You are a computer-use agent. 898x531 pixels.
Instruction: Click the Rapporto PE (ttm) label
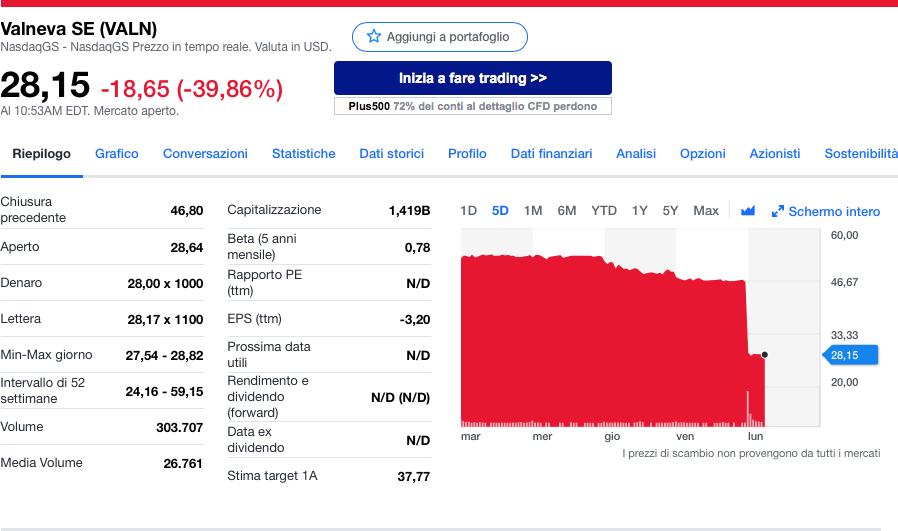tap(265, 282)
